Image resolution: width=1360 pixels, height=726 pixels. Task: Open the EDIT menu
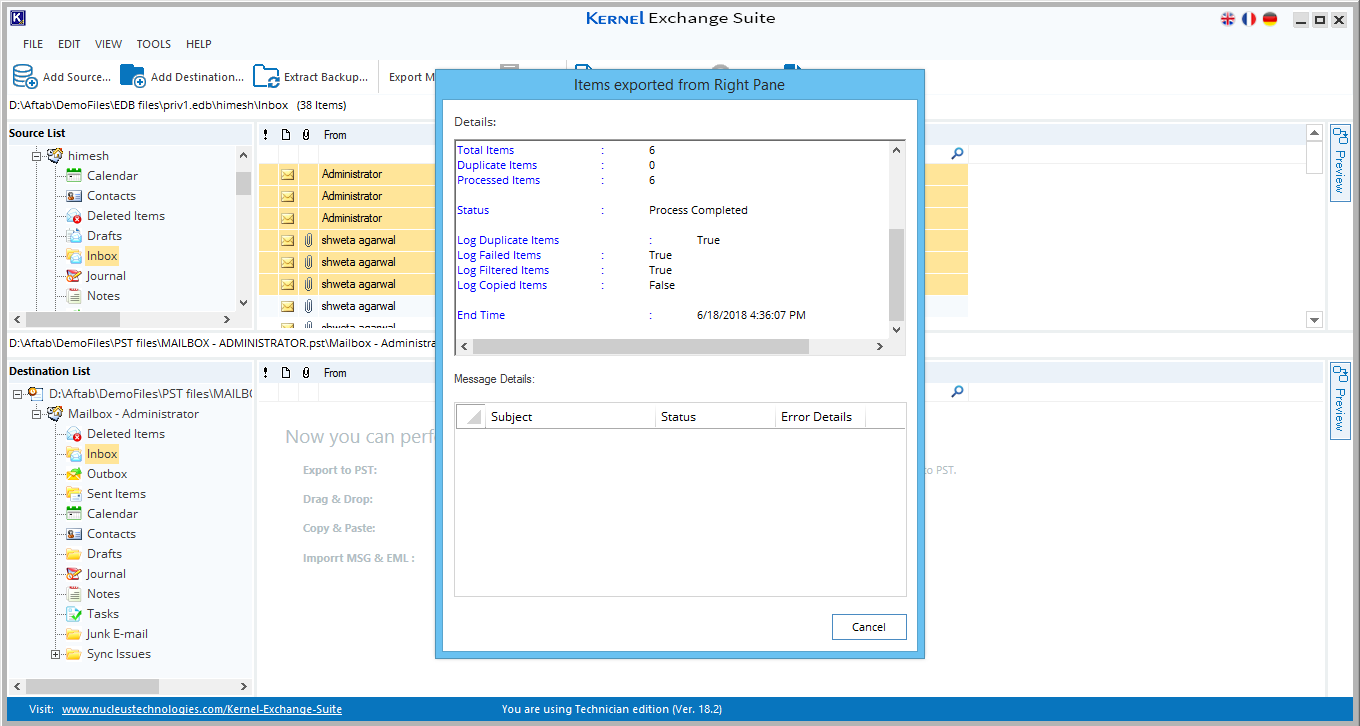69,44
